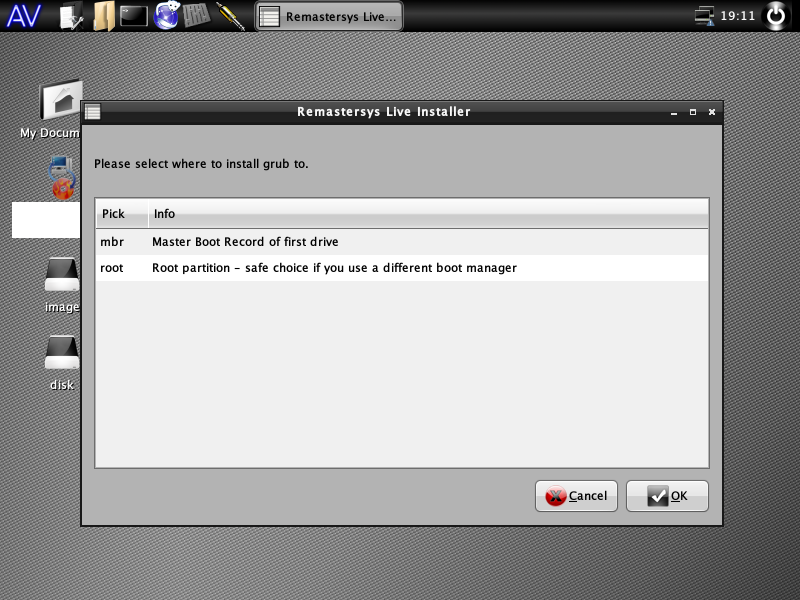The height and width of the screenshot is (600, 800).
Task: Select Remastersys Live taskbar entry
Action: click(x=329, y=16)
